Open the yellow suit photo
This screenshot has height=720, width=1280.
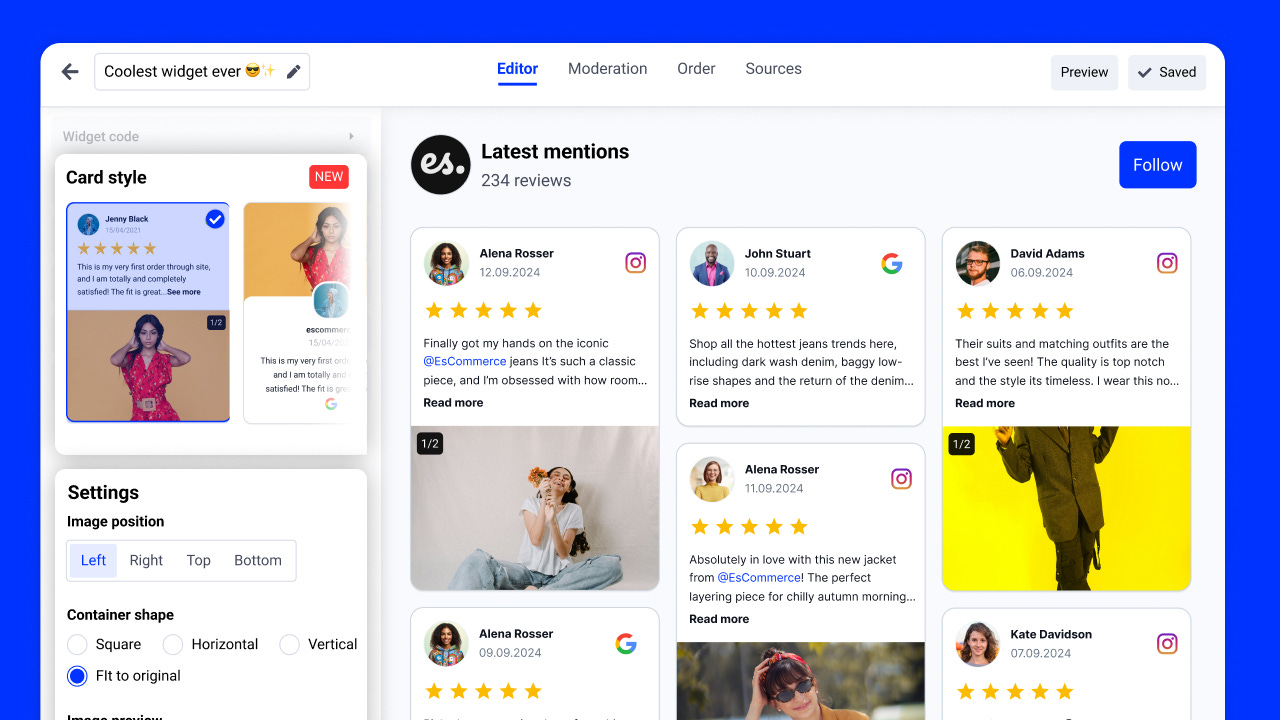pyautogui.click(x=1067, y=508)
